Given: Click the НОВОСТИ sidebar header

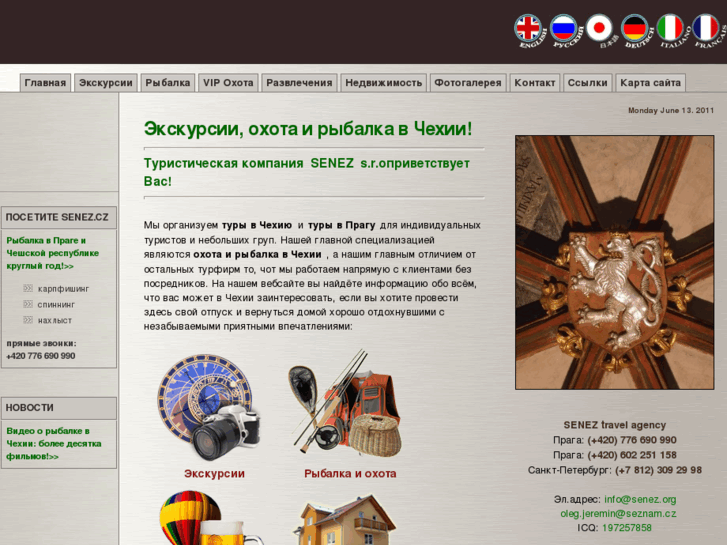Looking at the screenshot, I should click(59, 408).
